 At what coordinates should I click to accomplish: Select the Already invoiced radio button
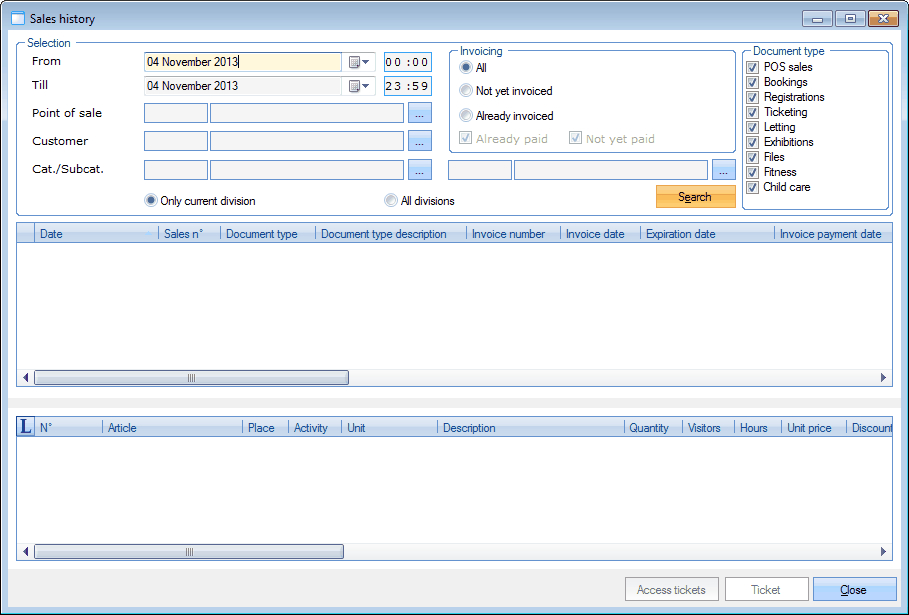pos(466,116)
